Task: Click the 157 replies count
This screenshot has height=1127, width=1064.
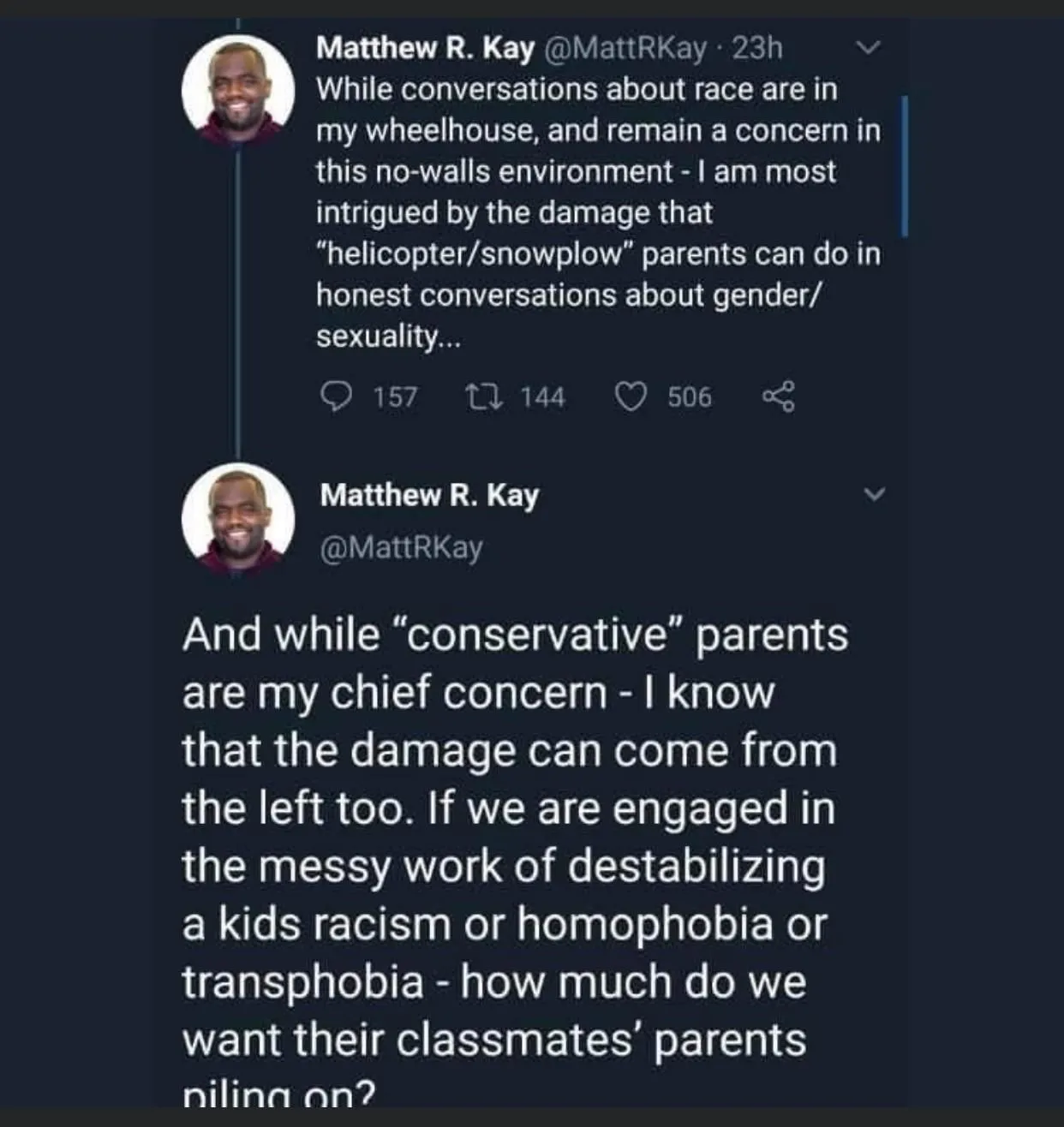Action: [x=395, y=397]
